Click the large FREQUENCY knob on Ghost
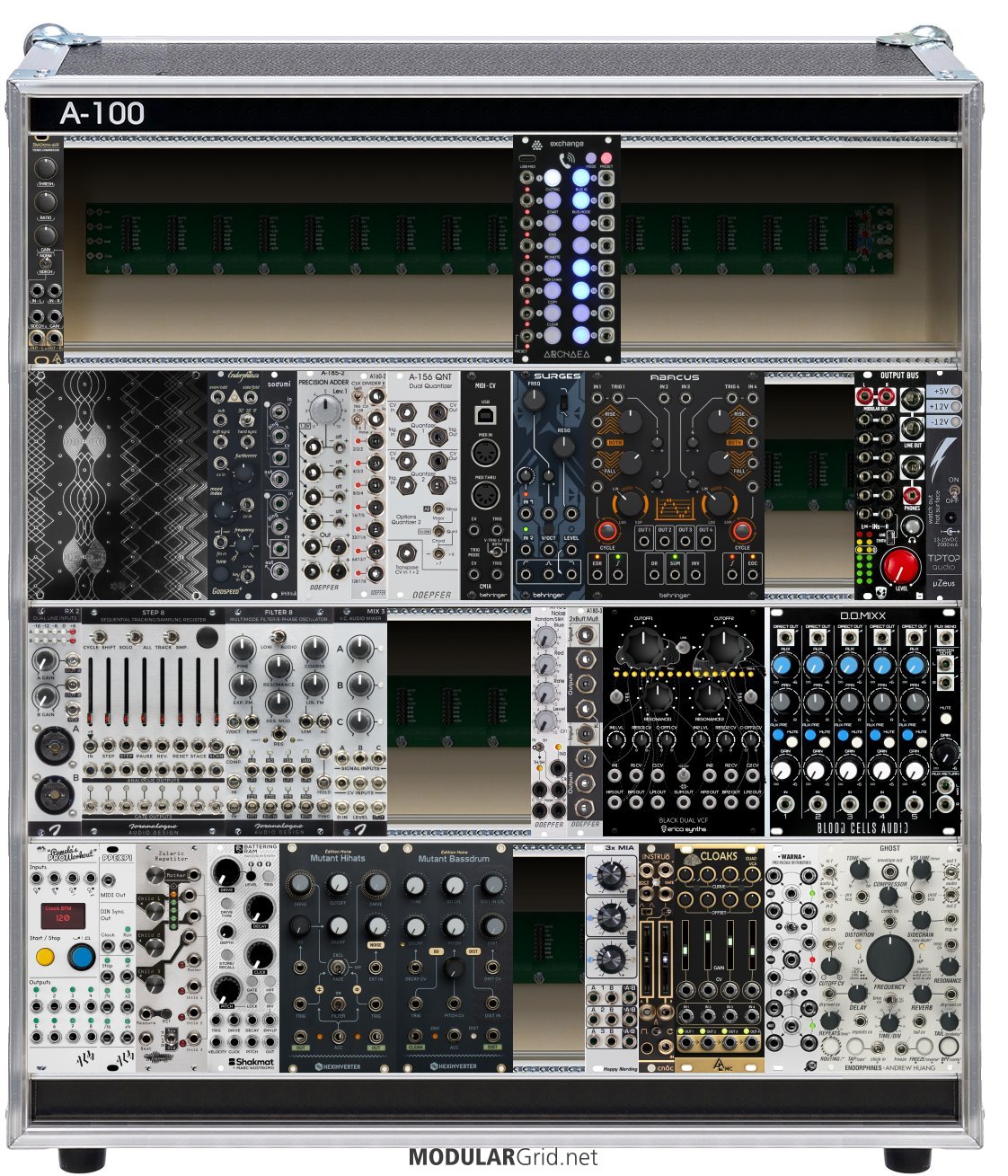 pyautogui.click(x=889, y=958)
